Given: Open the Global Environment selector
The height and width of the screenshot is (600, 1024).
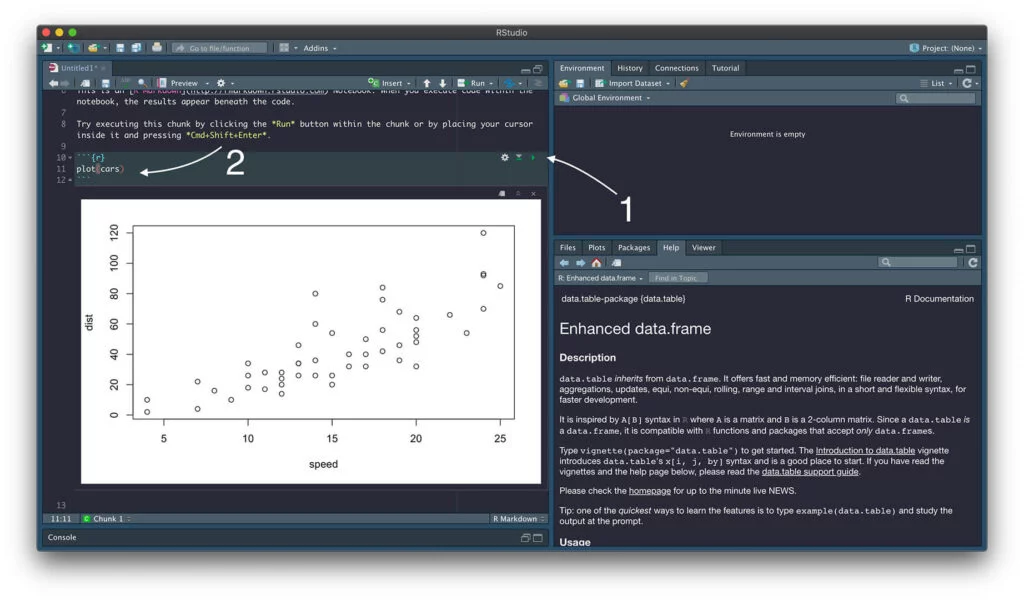Looking at the screenshot, I should [605, 98].
